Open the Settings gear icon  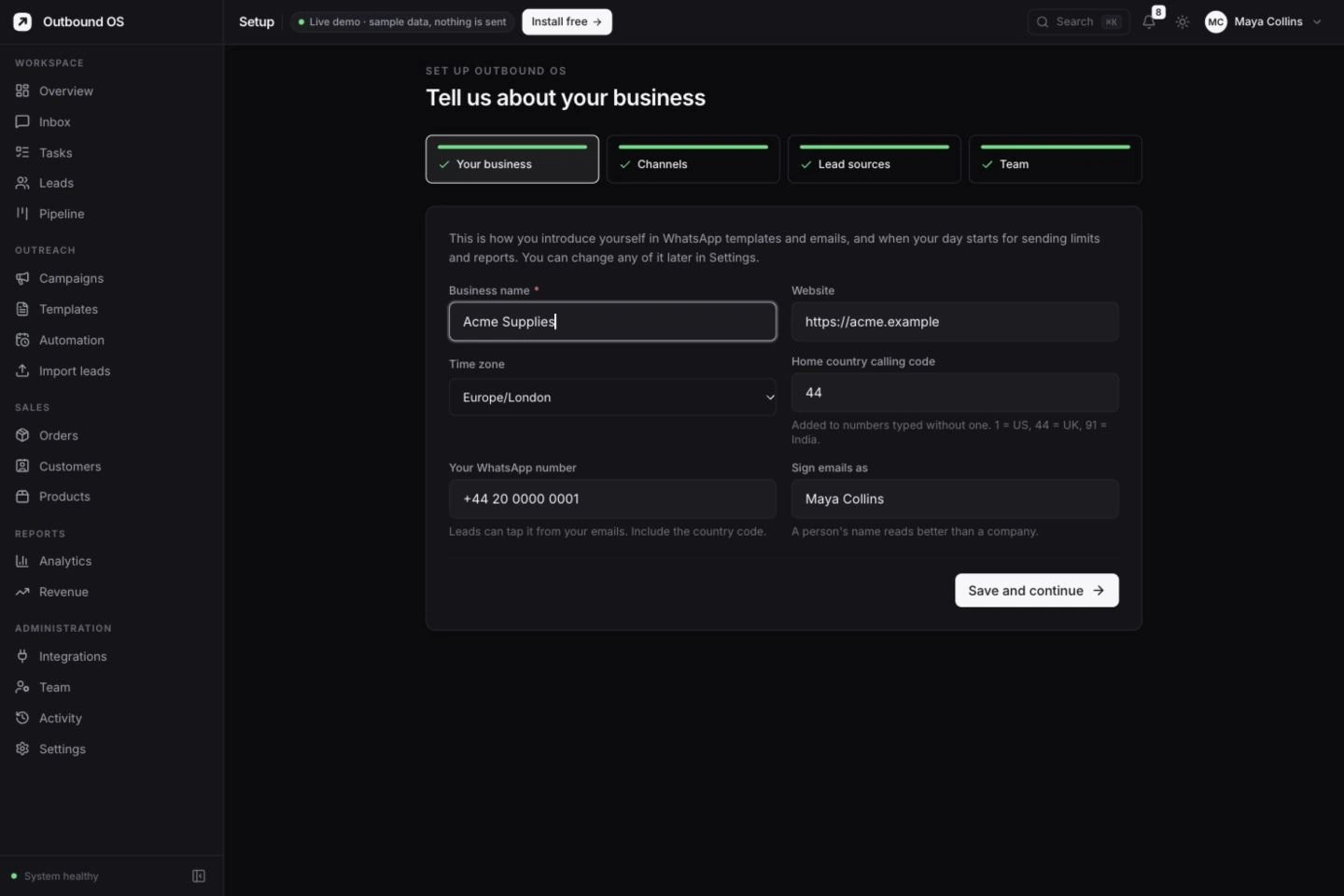pos(22,749)
